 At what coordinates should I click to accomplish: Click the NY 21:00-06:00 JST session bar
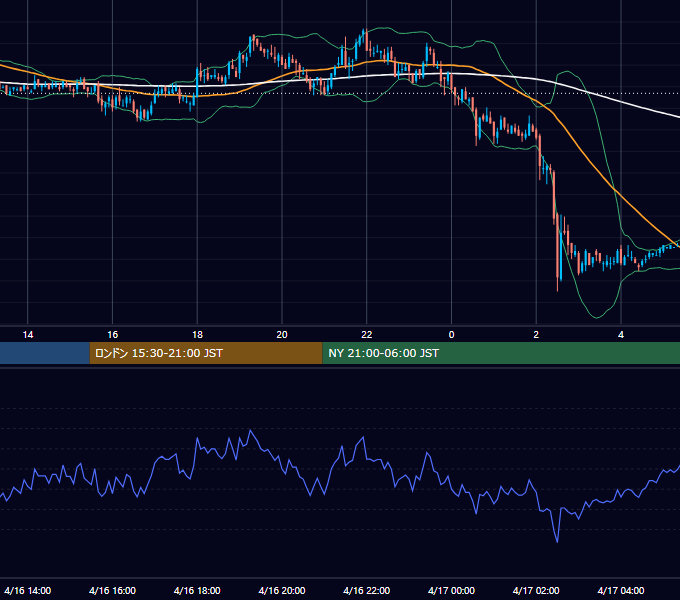click(x=501, y=353)
